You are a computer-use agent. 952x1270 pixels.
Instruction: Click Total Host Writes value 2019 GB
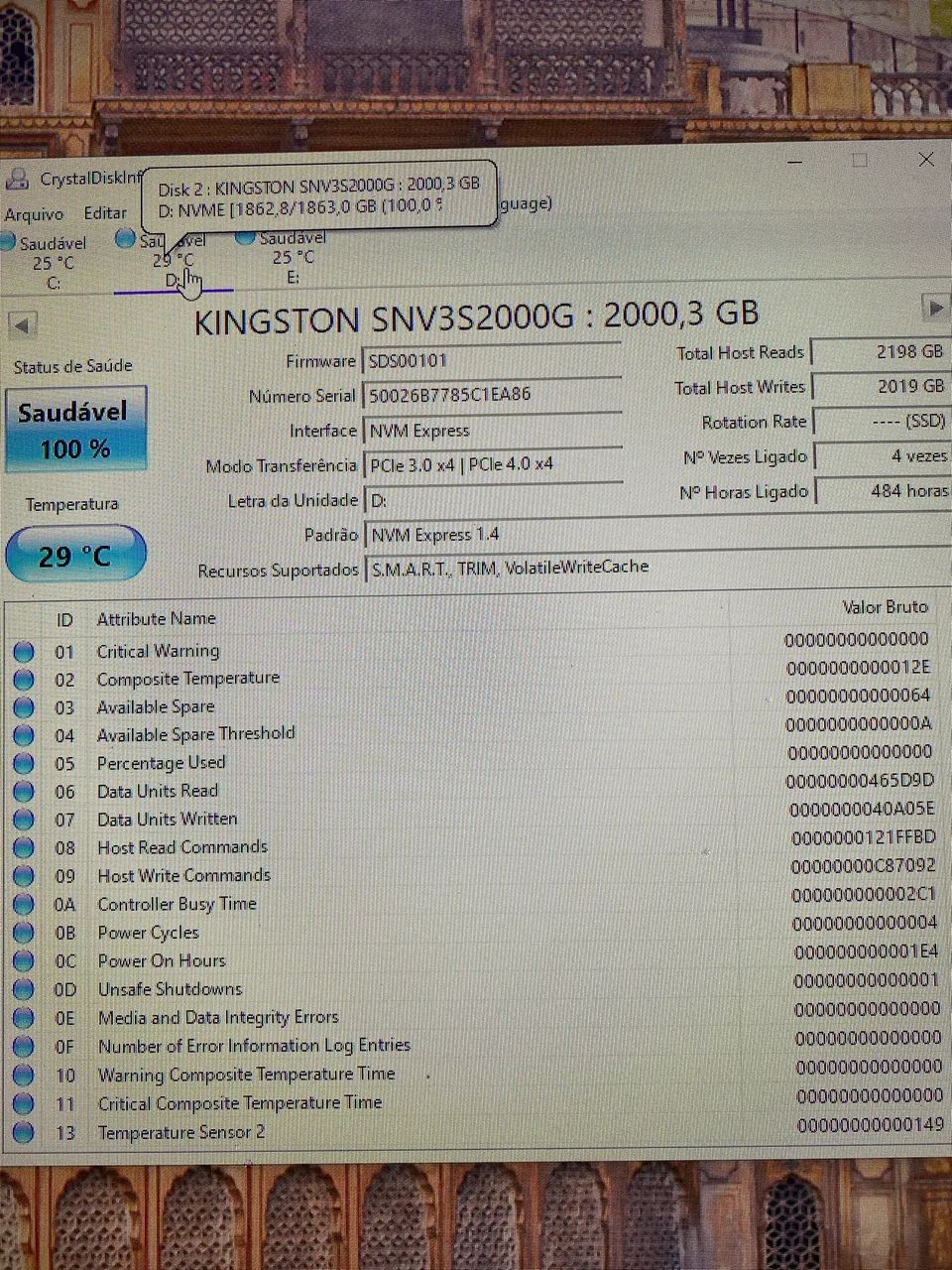(880, 386)
